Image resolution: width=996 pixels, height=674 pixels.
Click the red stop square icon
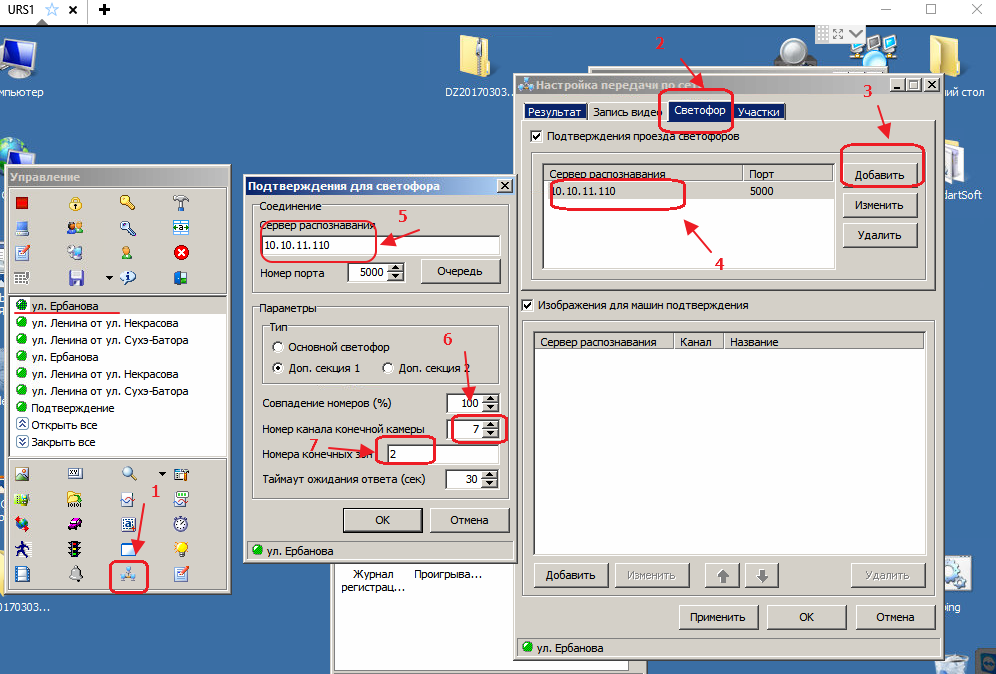pos(22,202)
